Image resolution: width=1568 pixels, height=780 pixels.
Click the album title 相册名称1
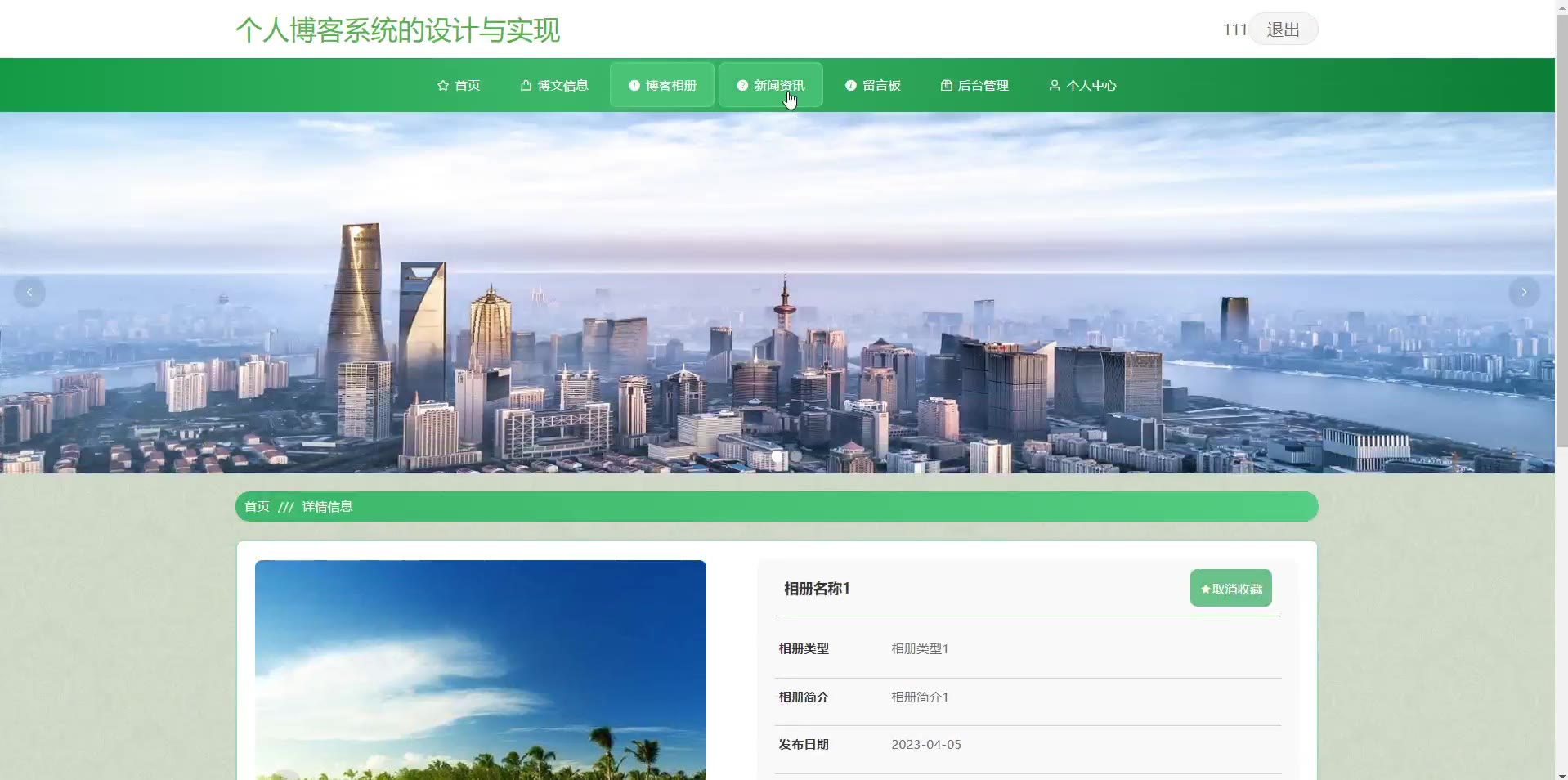tap(817, 589)
